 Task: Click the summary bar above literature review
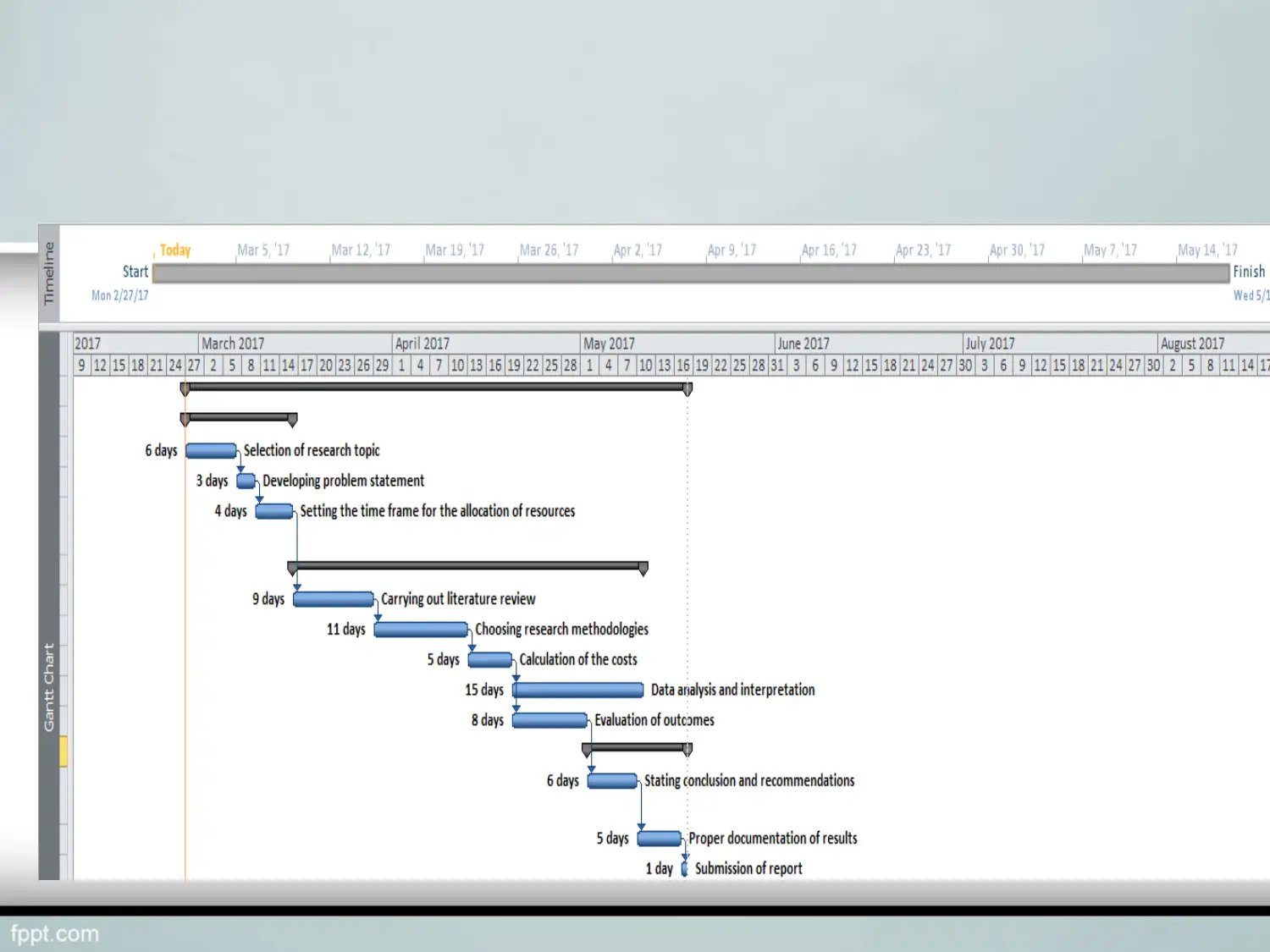pyautogui.click(x=468, y=566)
